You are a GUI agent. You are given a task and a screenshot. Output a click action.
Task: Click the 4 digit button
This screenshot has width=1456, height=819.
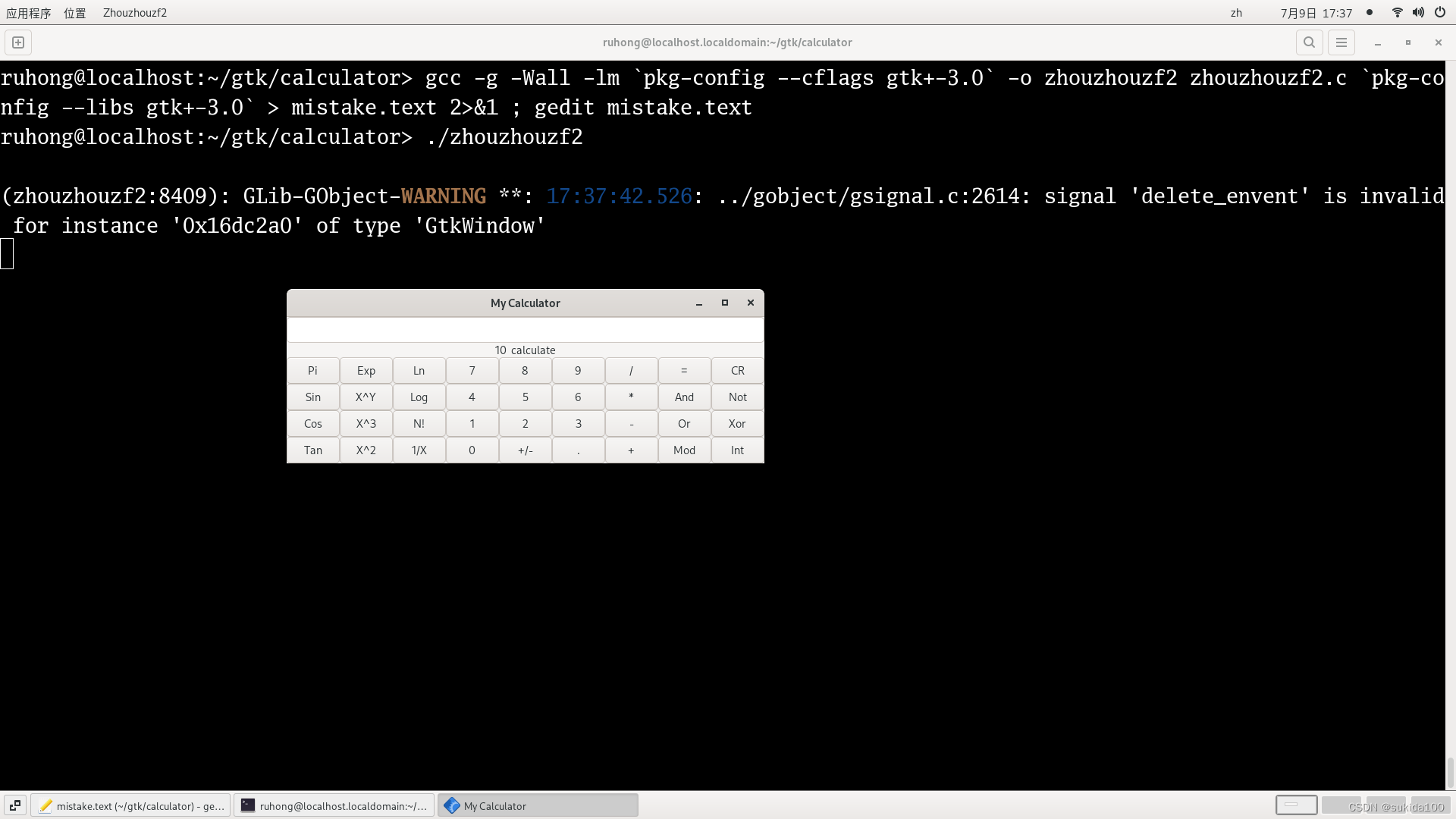[472, 397]
